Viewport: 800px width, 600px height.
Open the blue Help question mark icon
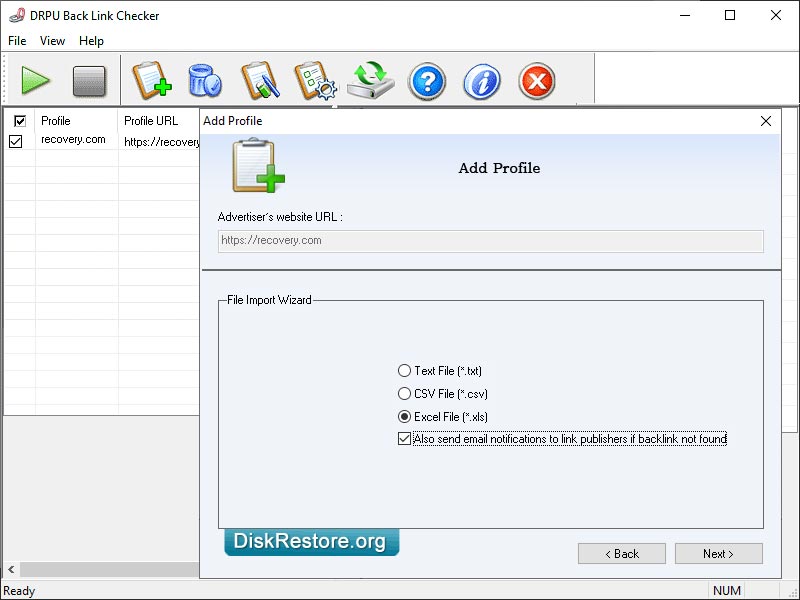point(427,80)
